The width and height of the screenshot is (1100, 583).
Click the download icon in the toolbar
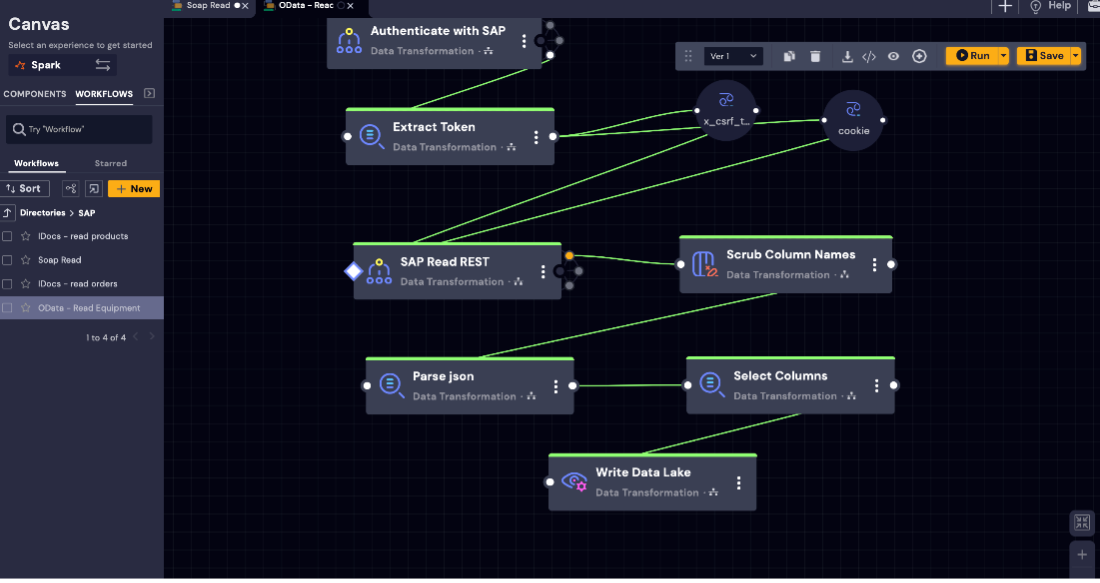848,56
